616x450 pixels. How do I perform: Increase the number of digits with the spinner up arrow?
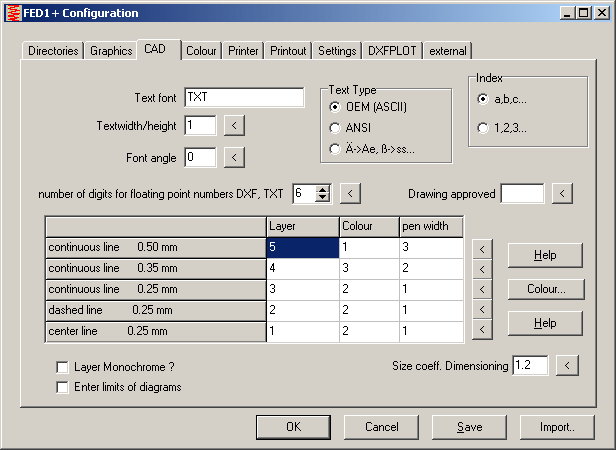click(322, 189)
